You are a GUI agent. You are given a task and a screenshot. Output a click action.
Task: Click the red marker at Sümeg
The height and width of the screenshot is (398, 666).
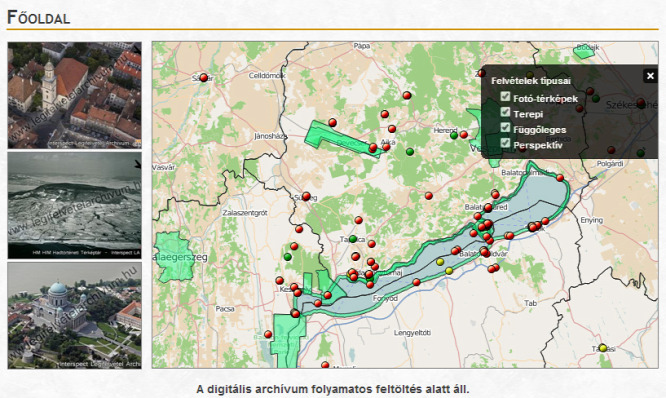pos(306,196)
